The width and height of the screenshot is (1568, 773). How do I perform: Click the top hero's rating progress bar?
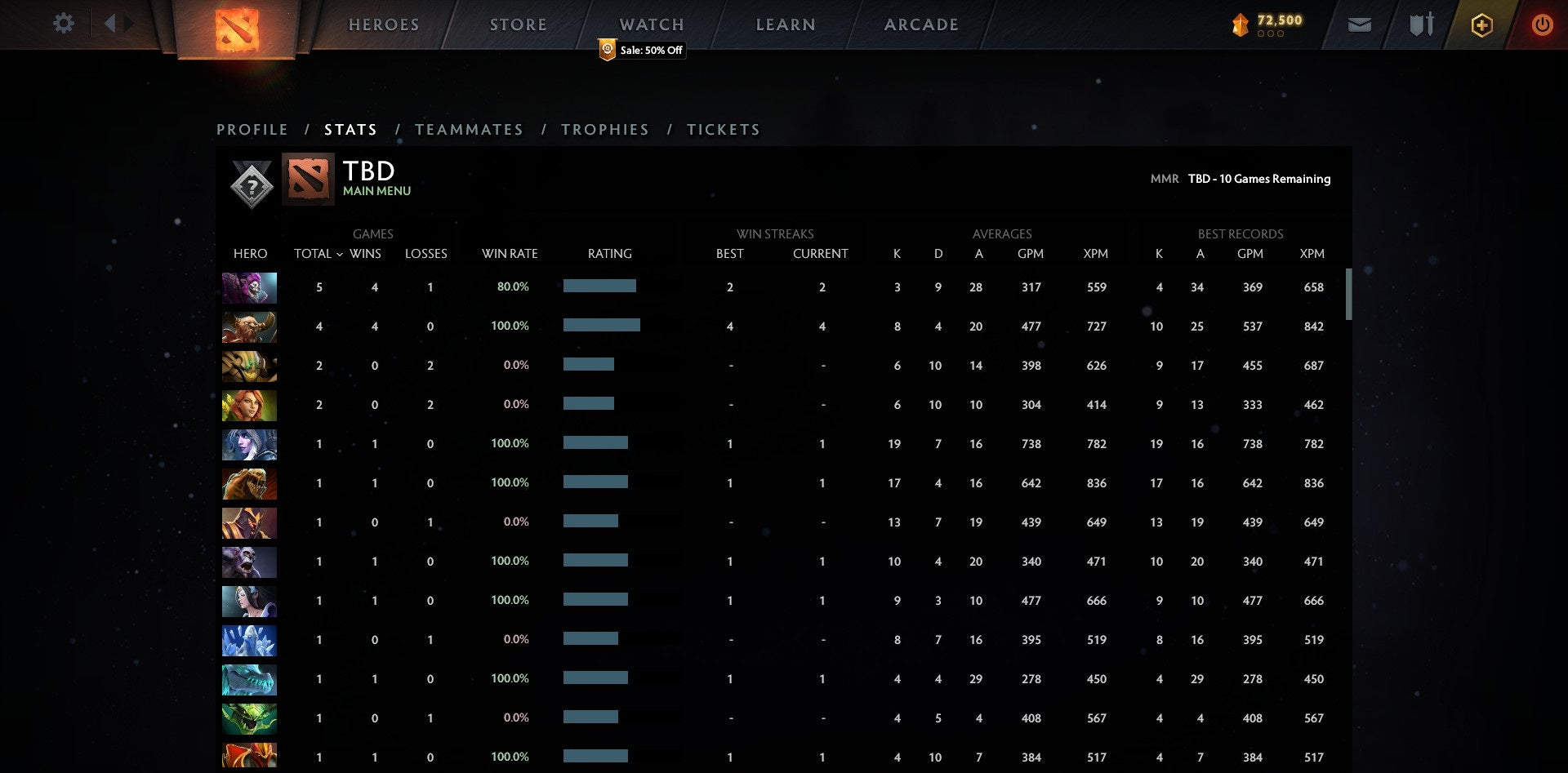click(x=599, y=287)
